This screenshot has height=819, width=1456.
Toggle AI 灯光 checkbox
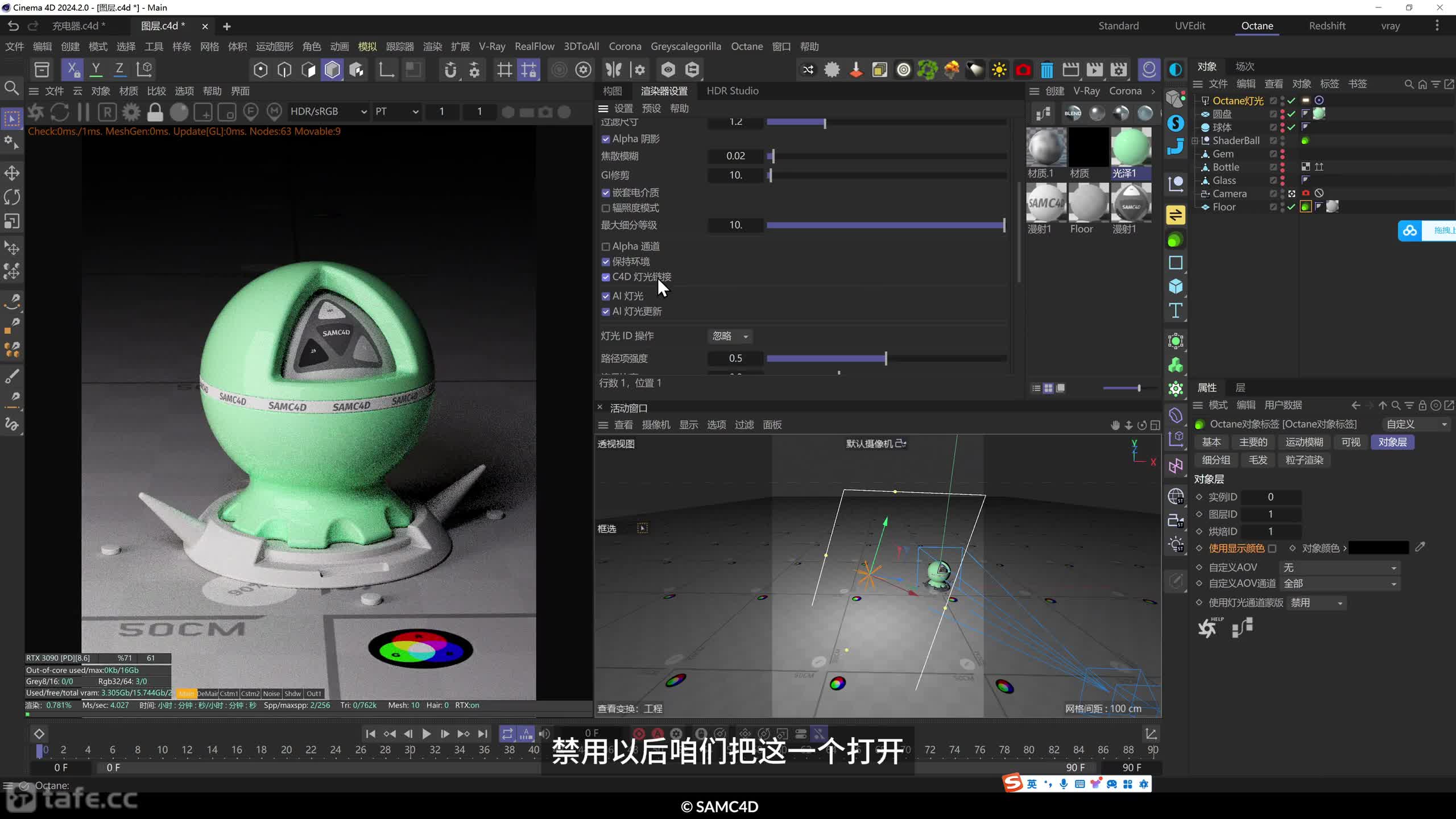[606, 296]
